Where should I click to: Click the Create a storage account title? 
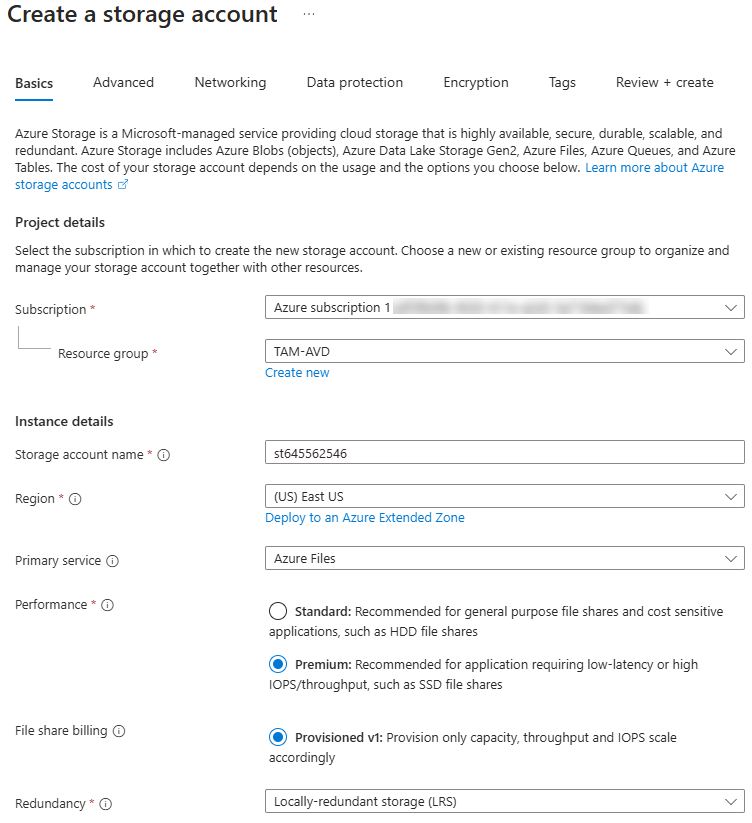point(142,14)
